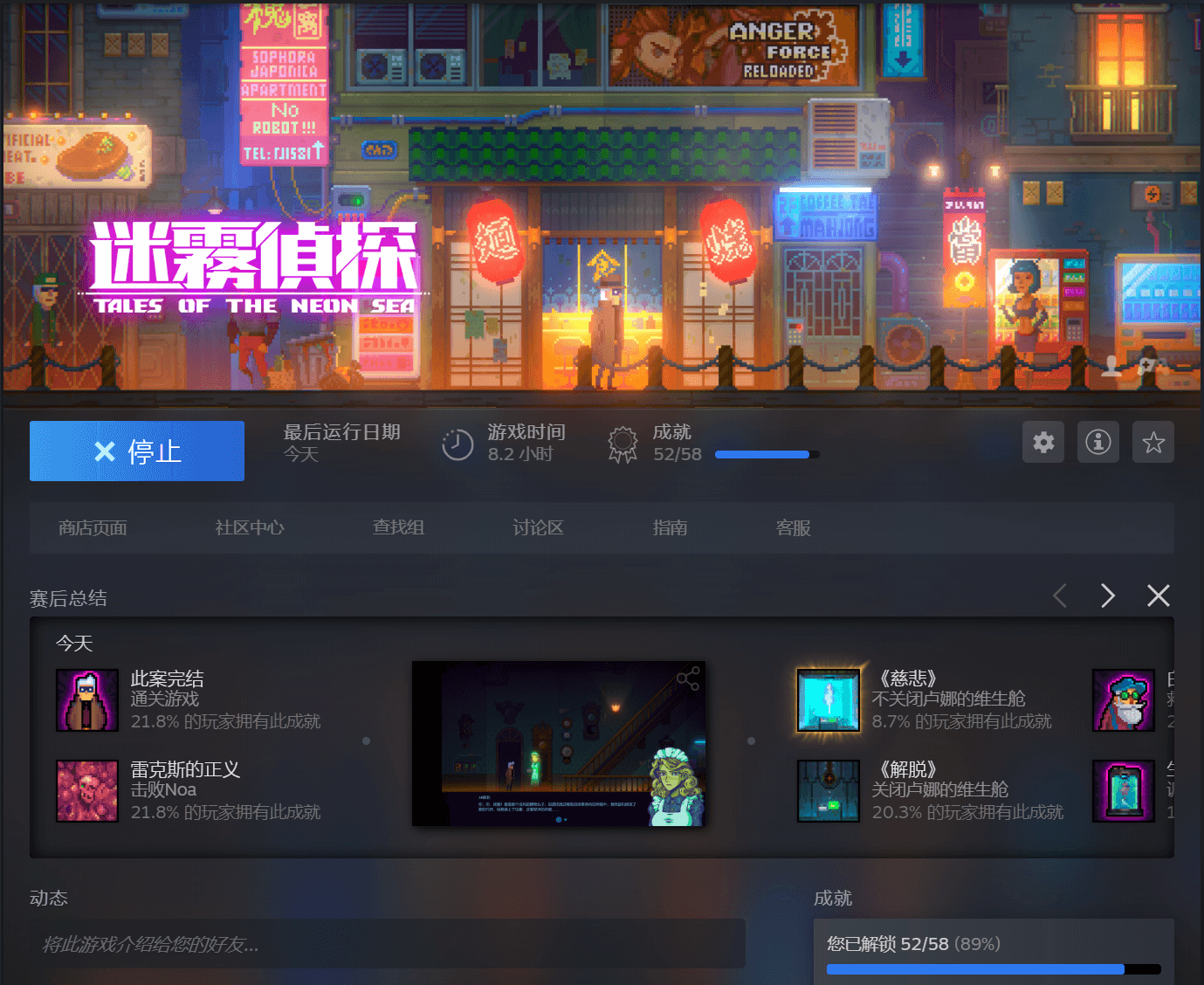Click the 赛后总结 section heading
The height and width of the screenshot is (985, 1204).
(68, 598)
